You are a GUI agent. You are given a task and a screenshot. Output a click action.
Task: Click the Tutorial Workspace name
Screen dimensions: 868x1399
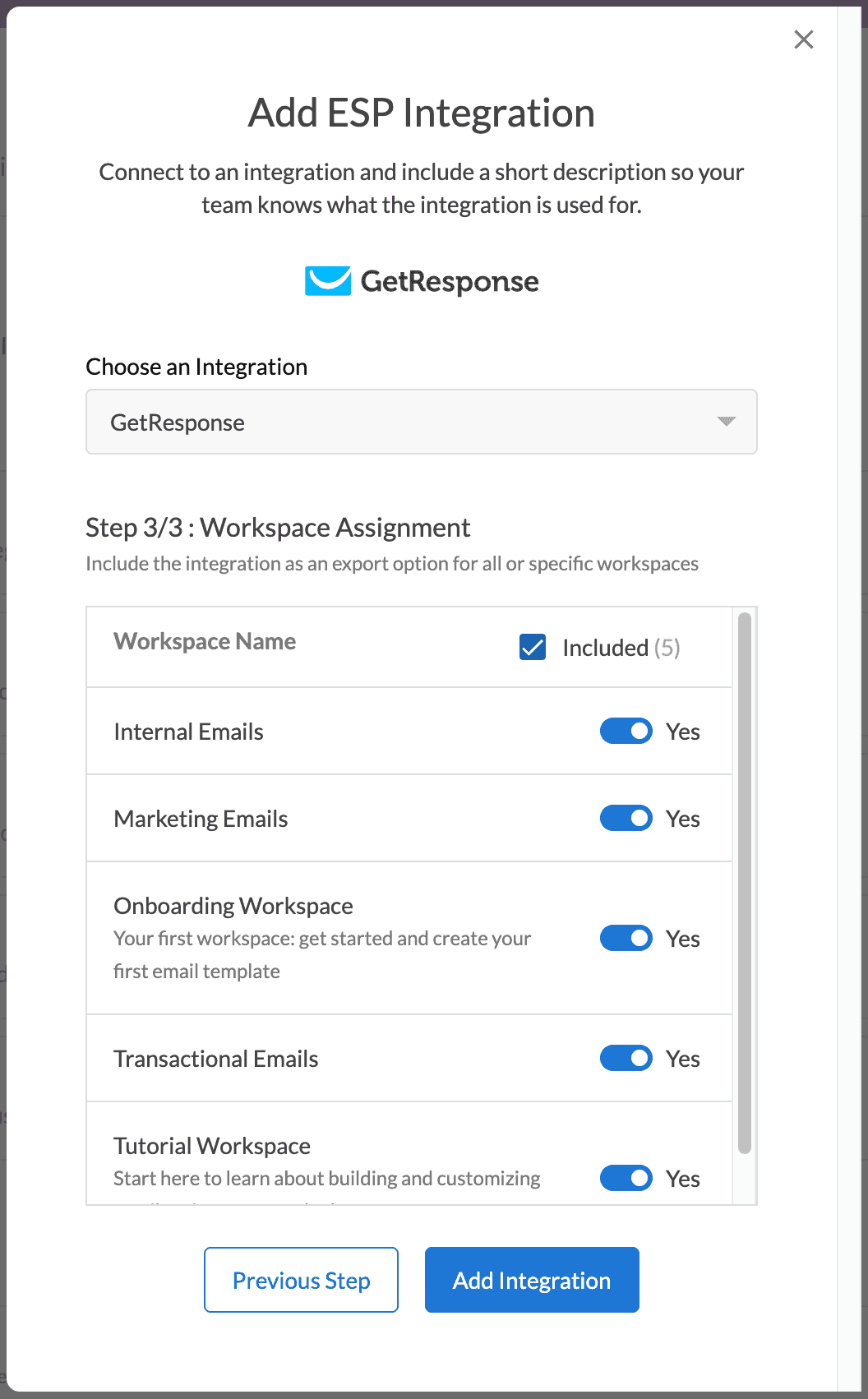(x=212, y=1146)
